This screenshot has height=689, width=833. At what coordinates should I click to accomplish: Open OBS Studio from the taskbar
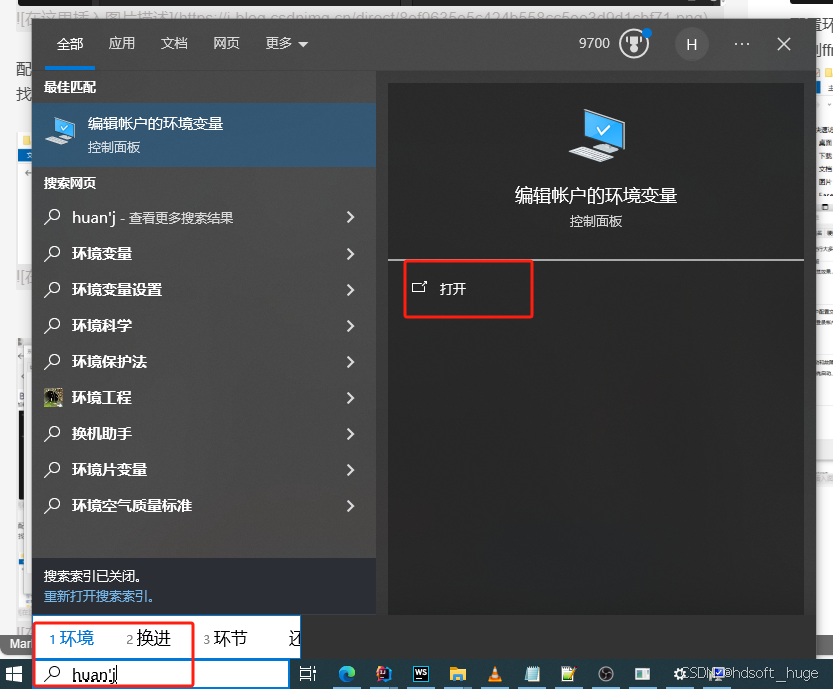(x=606, y=674)
